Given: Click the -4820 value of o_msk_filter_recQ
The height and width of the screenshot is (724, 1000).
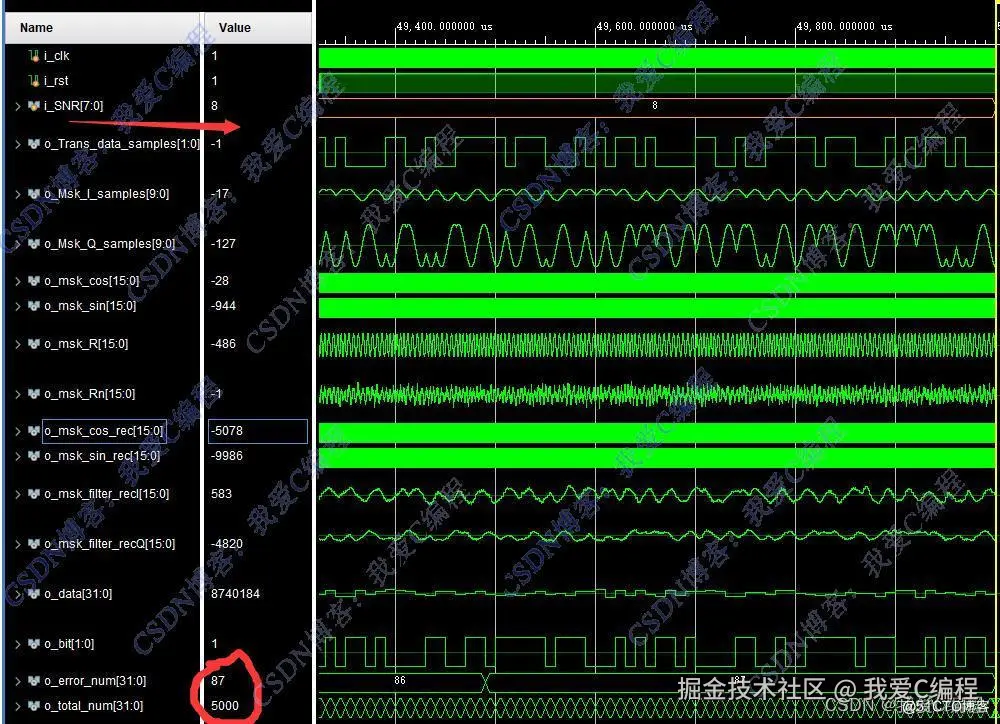Looking at the screenshot, I should 226,543.
